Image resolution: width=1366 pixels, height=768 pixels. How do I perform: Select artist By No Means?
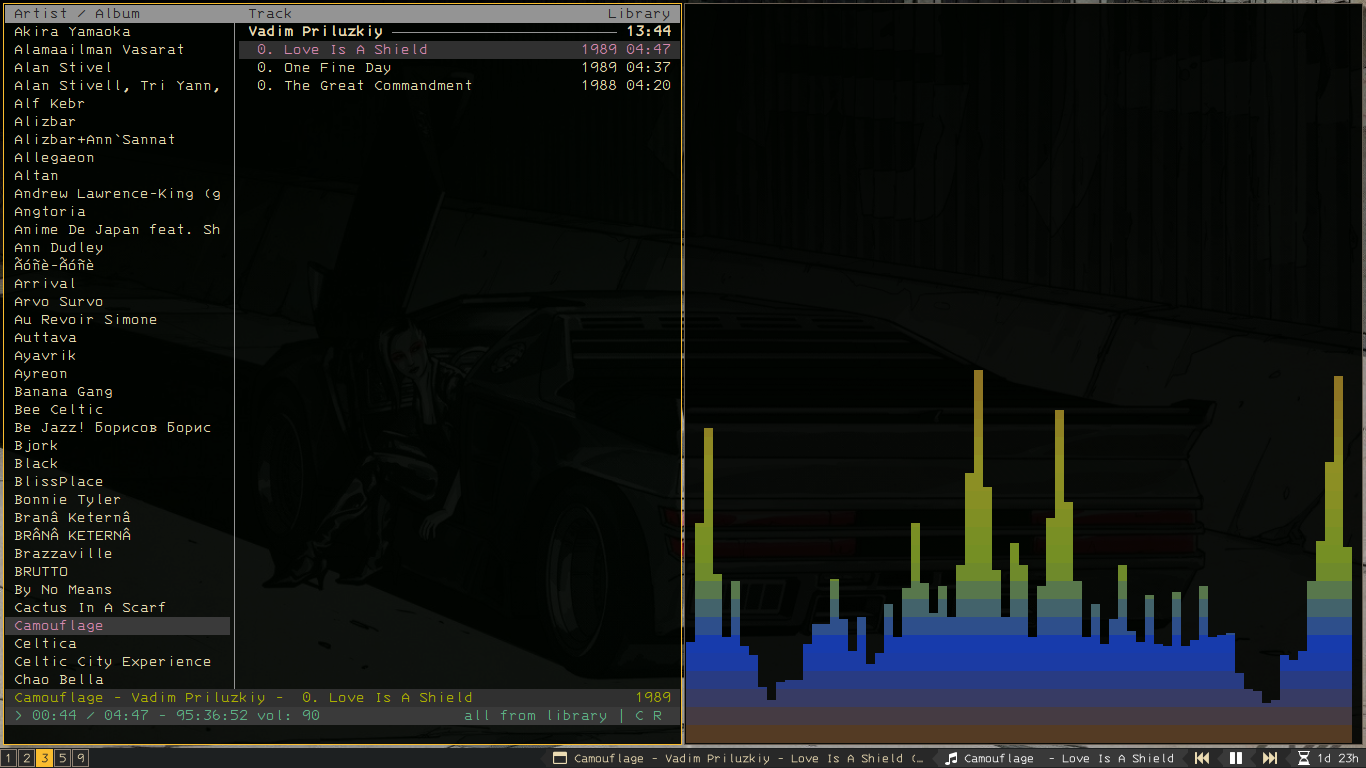63,590
